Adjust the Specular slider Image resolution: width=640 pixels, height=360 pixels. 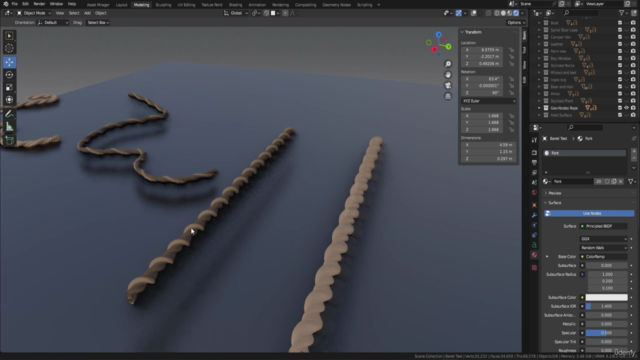click(607, 333)
